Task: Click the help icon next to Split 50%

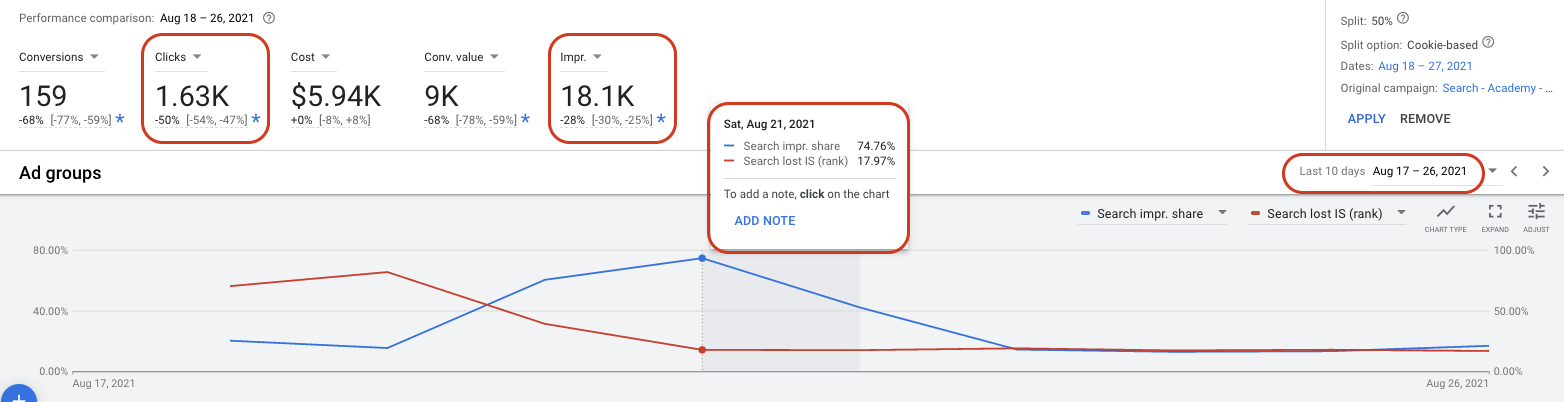Action: coord(1404,19)
